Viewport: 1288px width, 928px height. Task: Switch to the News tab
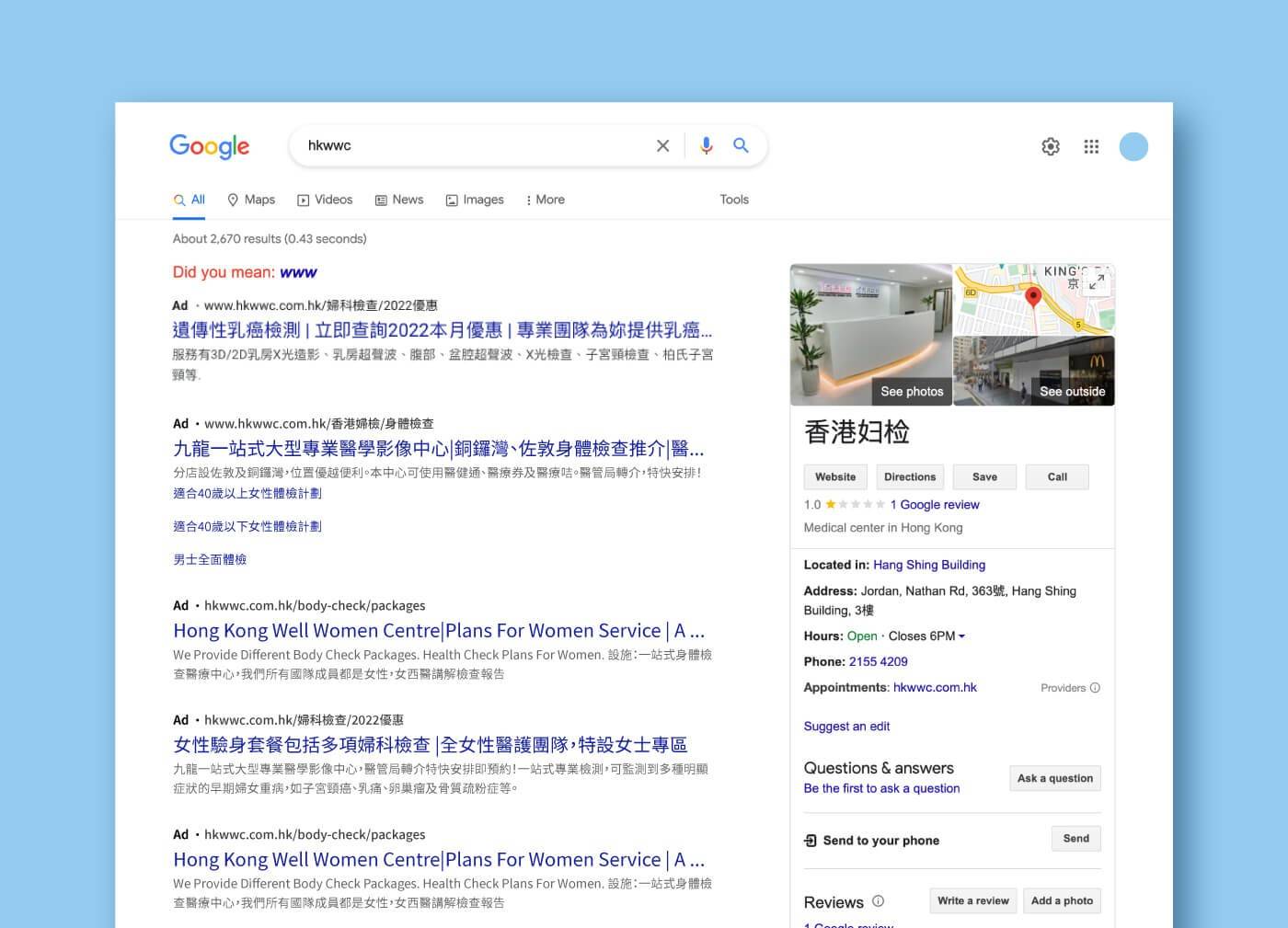click(x=399, y=200)
